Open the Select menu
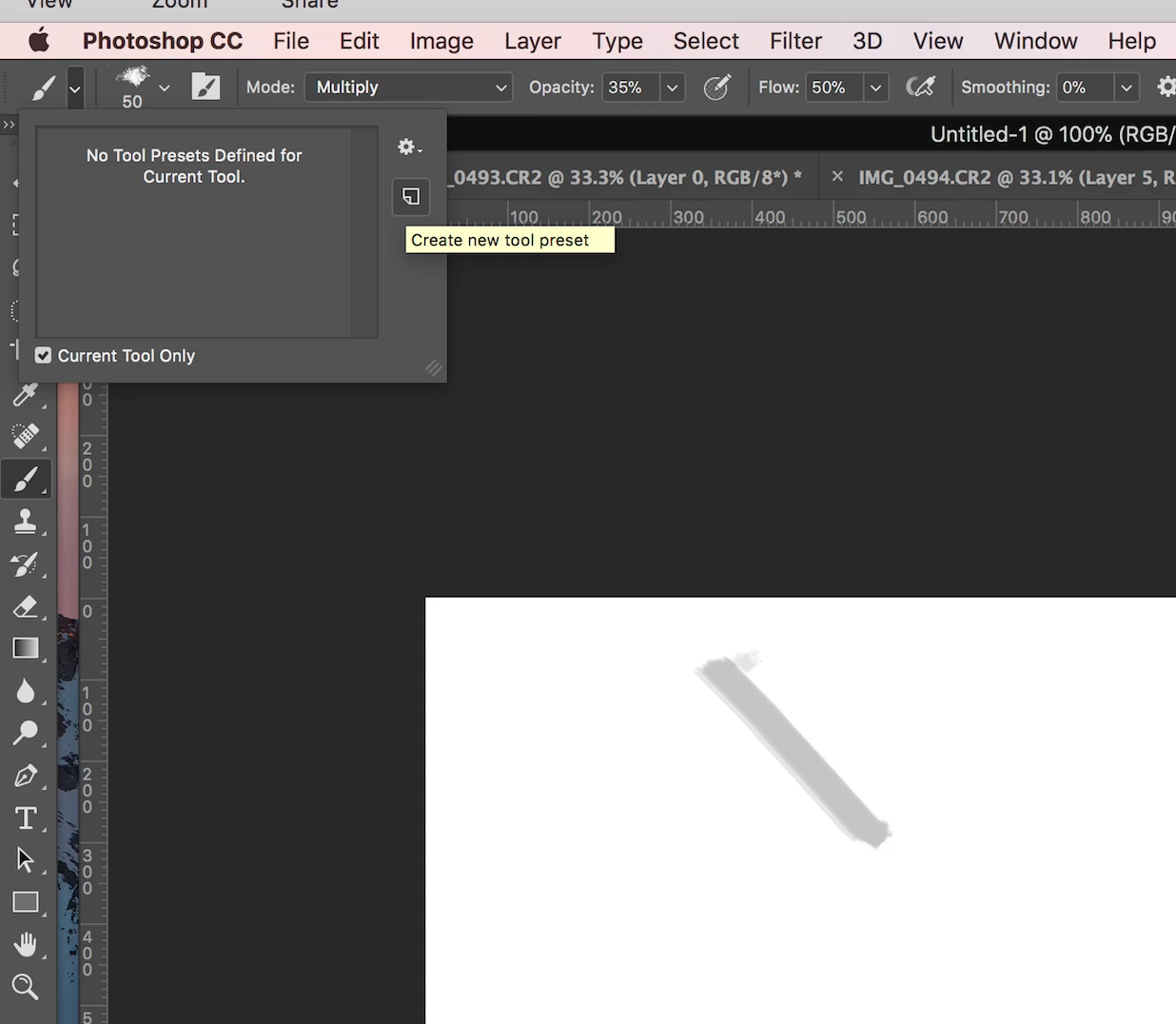The height and width of the screenshot is (1024, 1176). pos(706,41)
